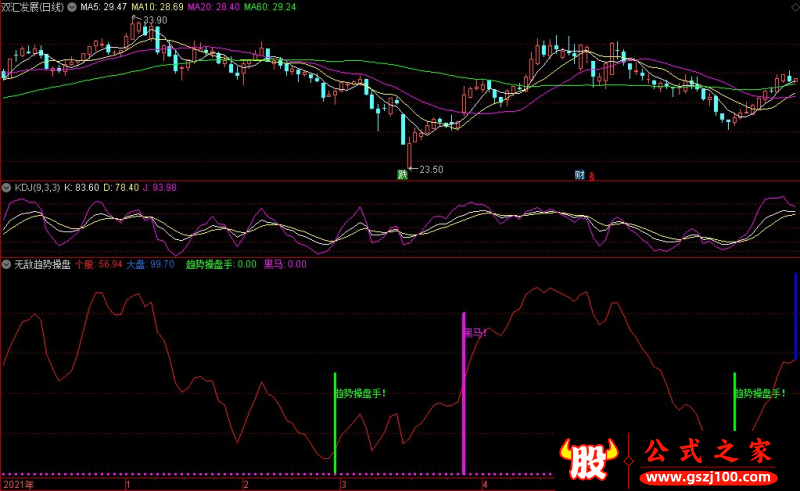
Task: Open the main chart indicator dropdown arrow
Action: [x=72, y=7]
